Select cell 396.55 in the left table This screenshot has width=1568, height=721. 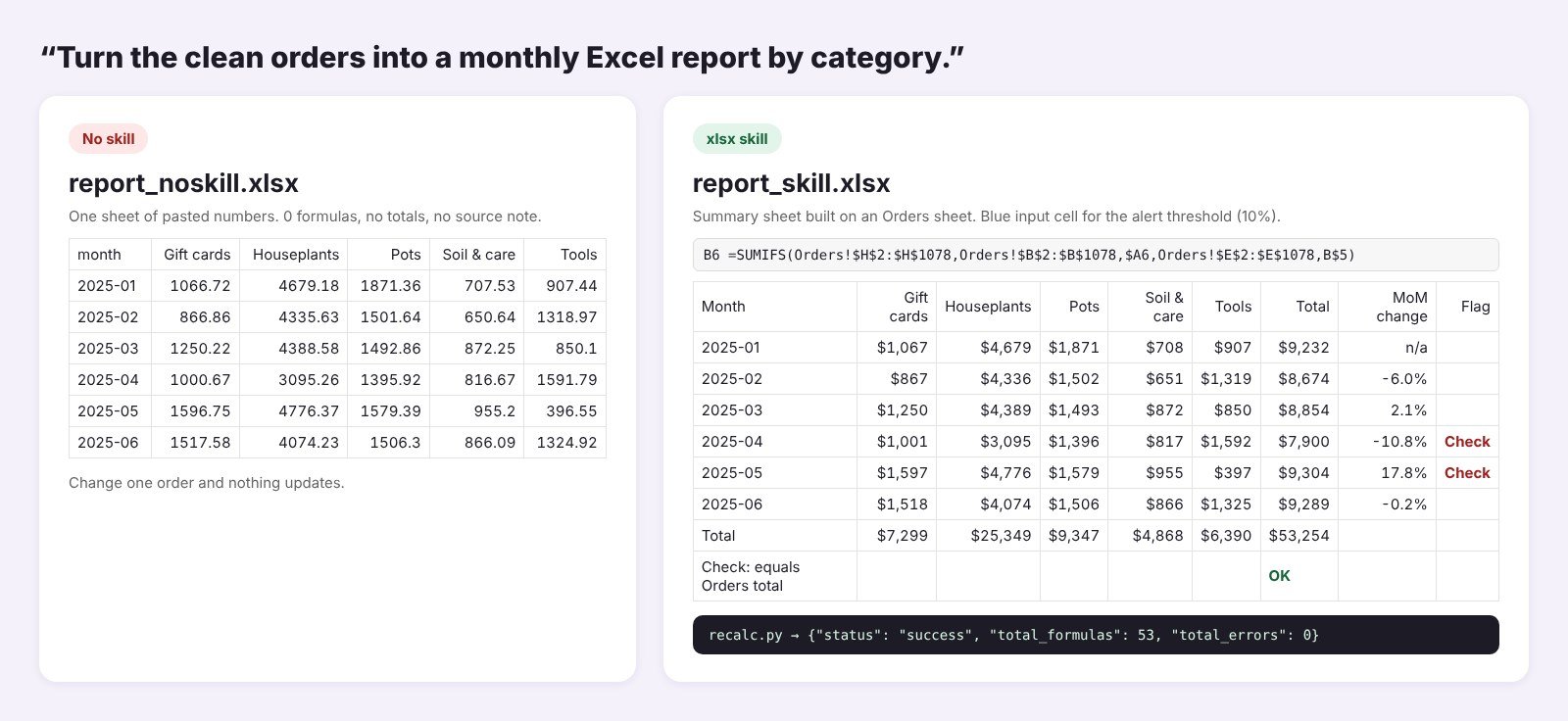(565, 411)
